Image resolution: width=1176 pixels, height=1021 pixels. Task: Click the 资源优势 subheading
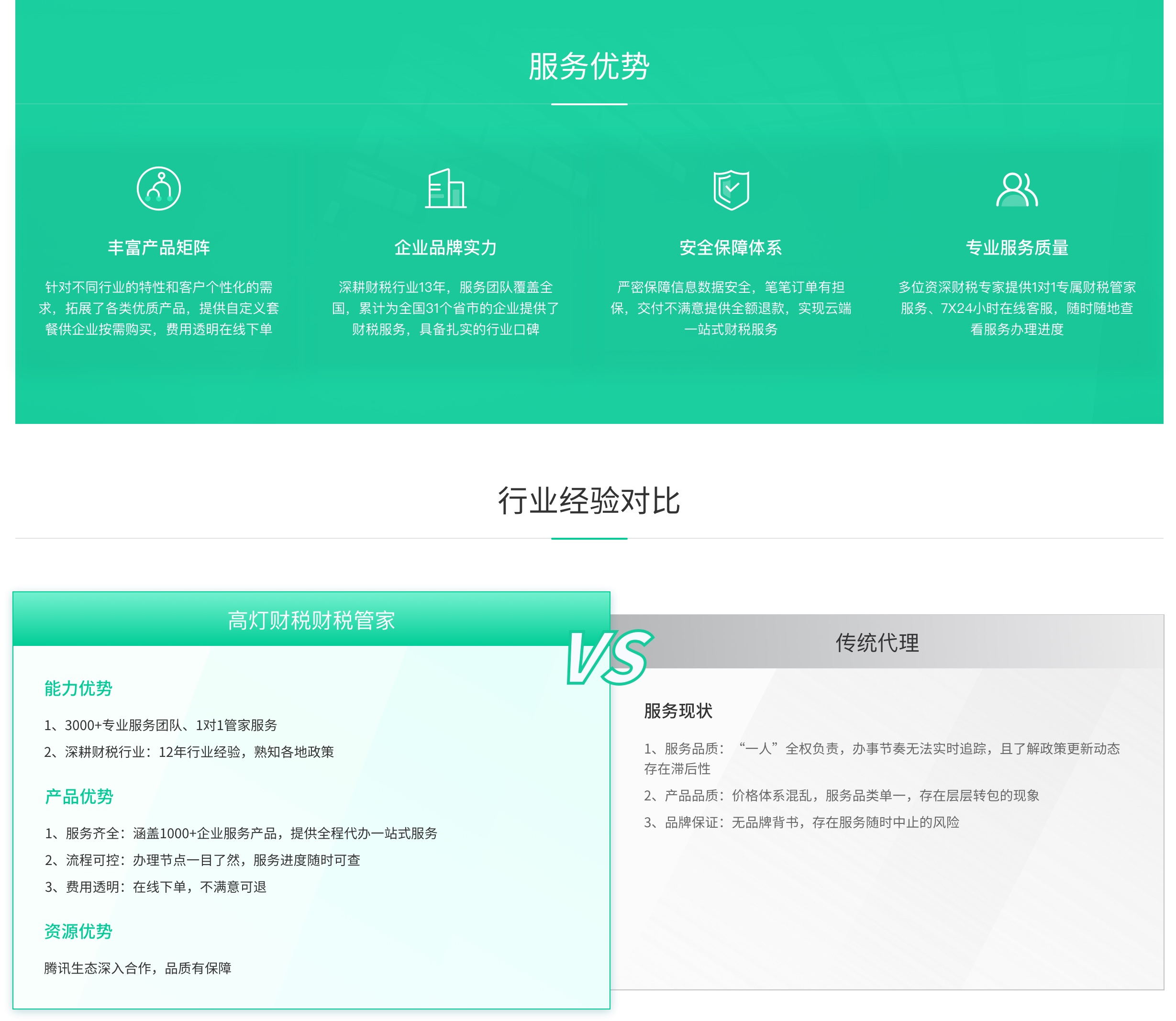78,931
